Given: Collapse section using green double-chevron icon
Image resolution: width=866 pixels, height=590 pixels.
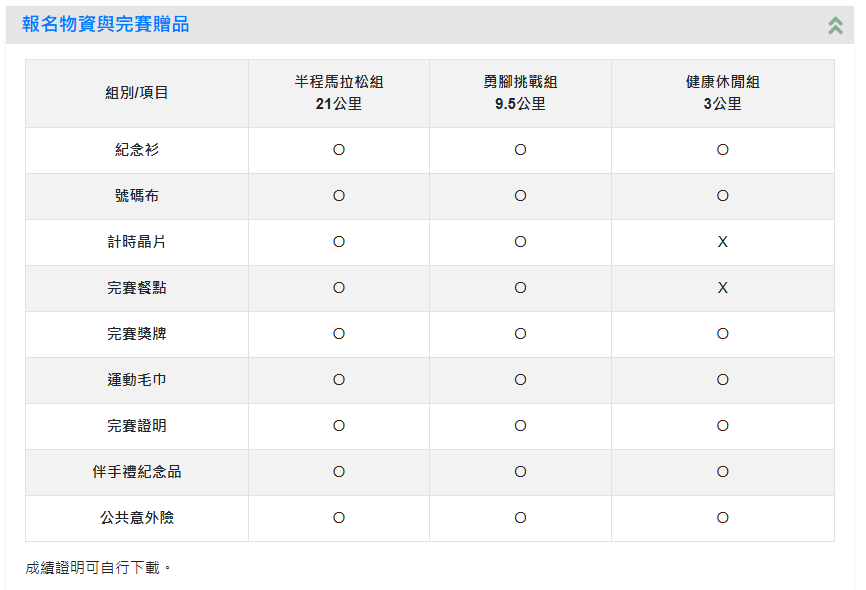Looking at the screenshot, I should (835, 25).
